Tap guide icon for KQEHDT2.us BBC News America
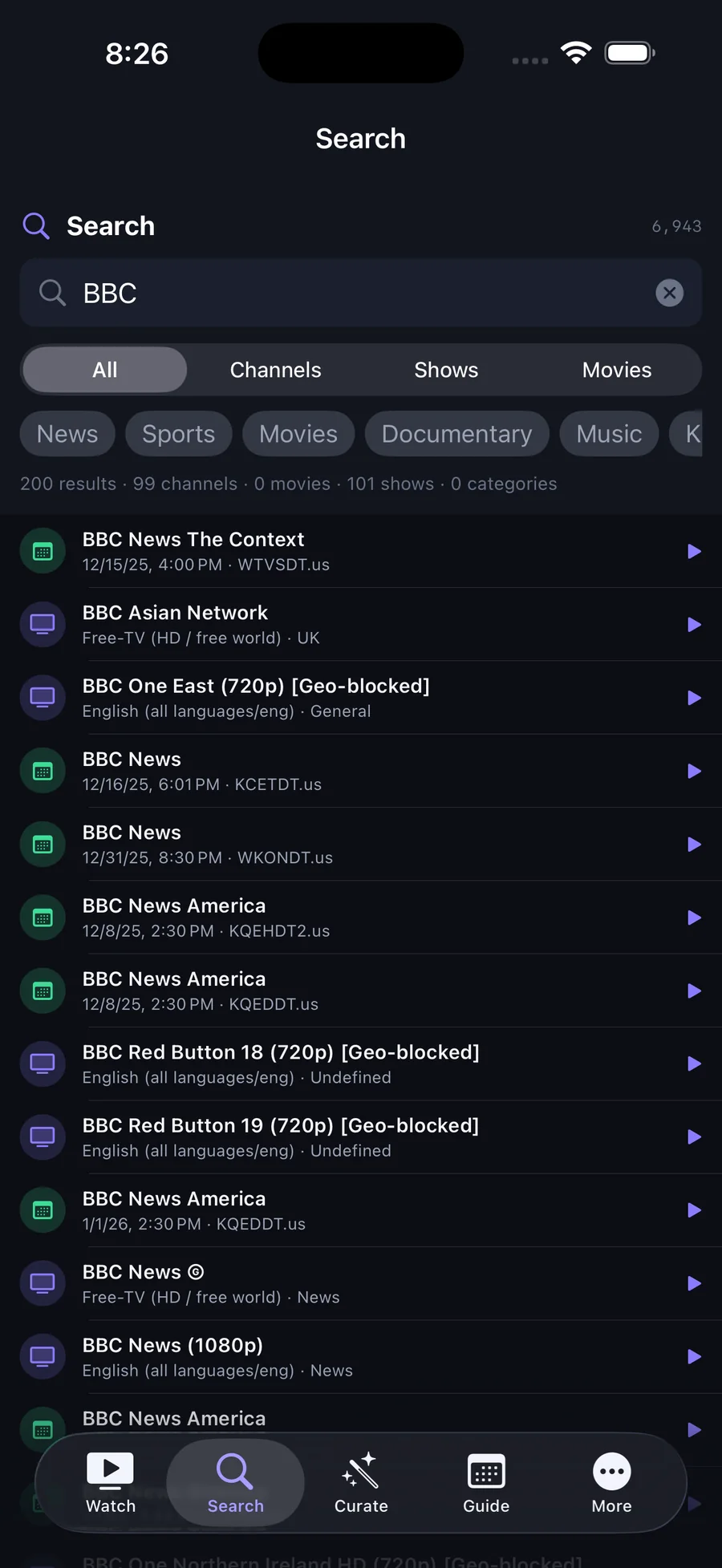Screen dimensions: 722x1568 (x=43, y=918)
